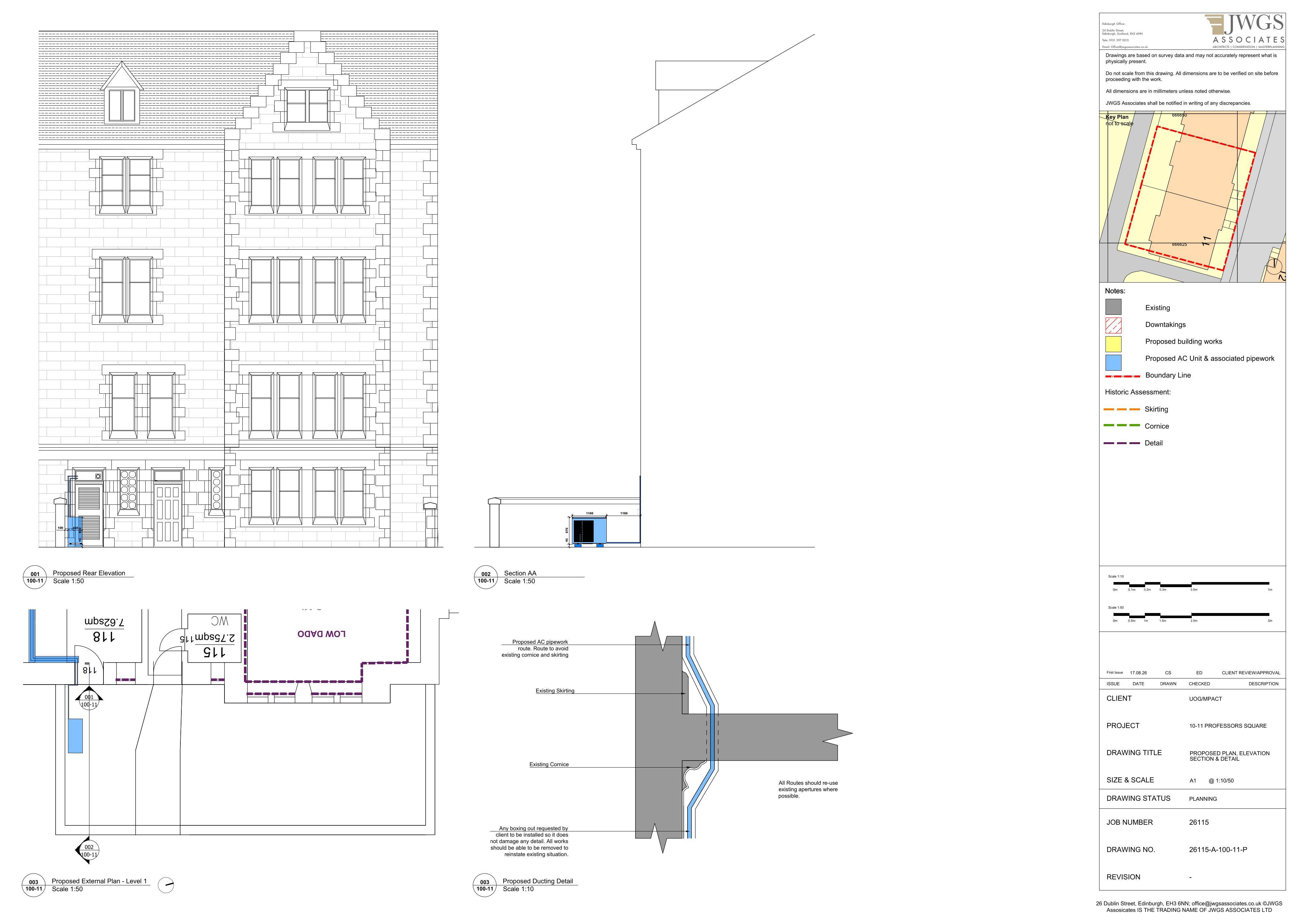The width and height of the screenshot is (1308, 924).
Task: Click the grey Existing legend swatch
Action: coord(1113,307)
